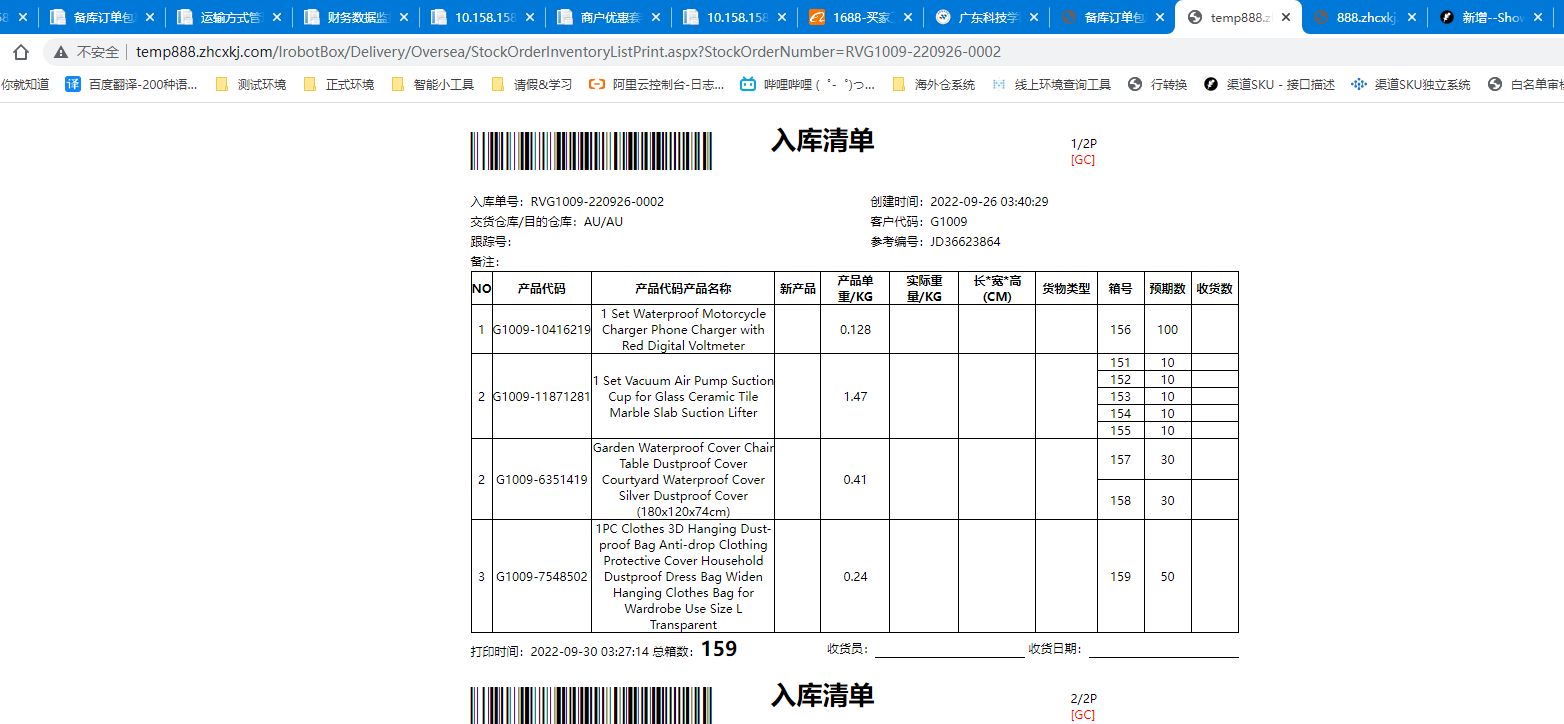Click the 百度翻译 bookmark icon
Screen dimensions: 1564x724
73,84
